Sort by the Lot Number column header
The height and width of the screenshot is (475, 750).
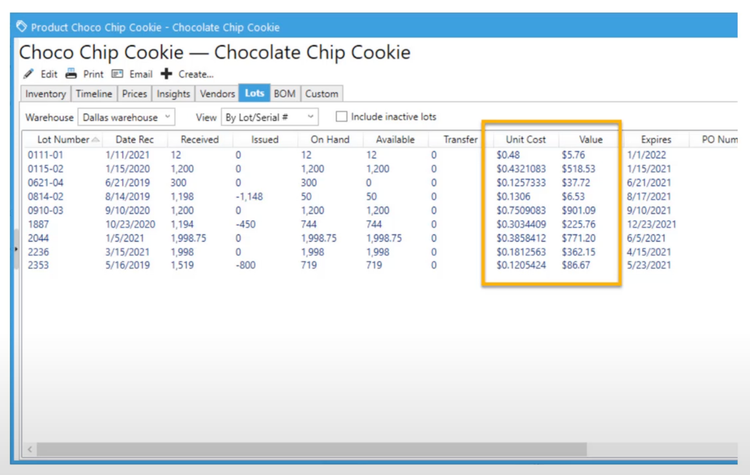point(63,140)
